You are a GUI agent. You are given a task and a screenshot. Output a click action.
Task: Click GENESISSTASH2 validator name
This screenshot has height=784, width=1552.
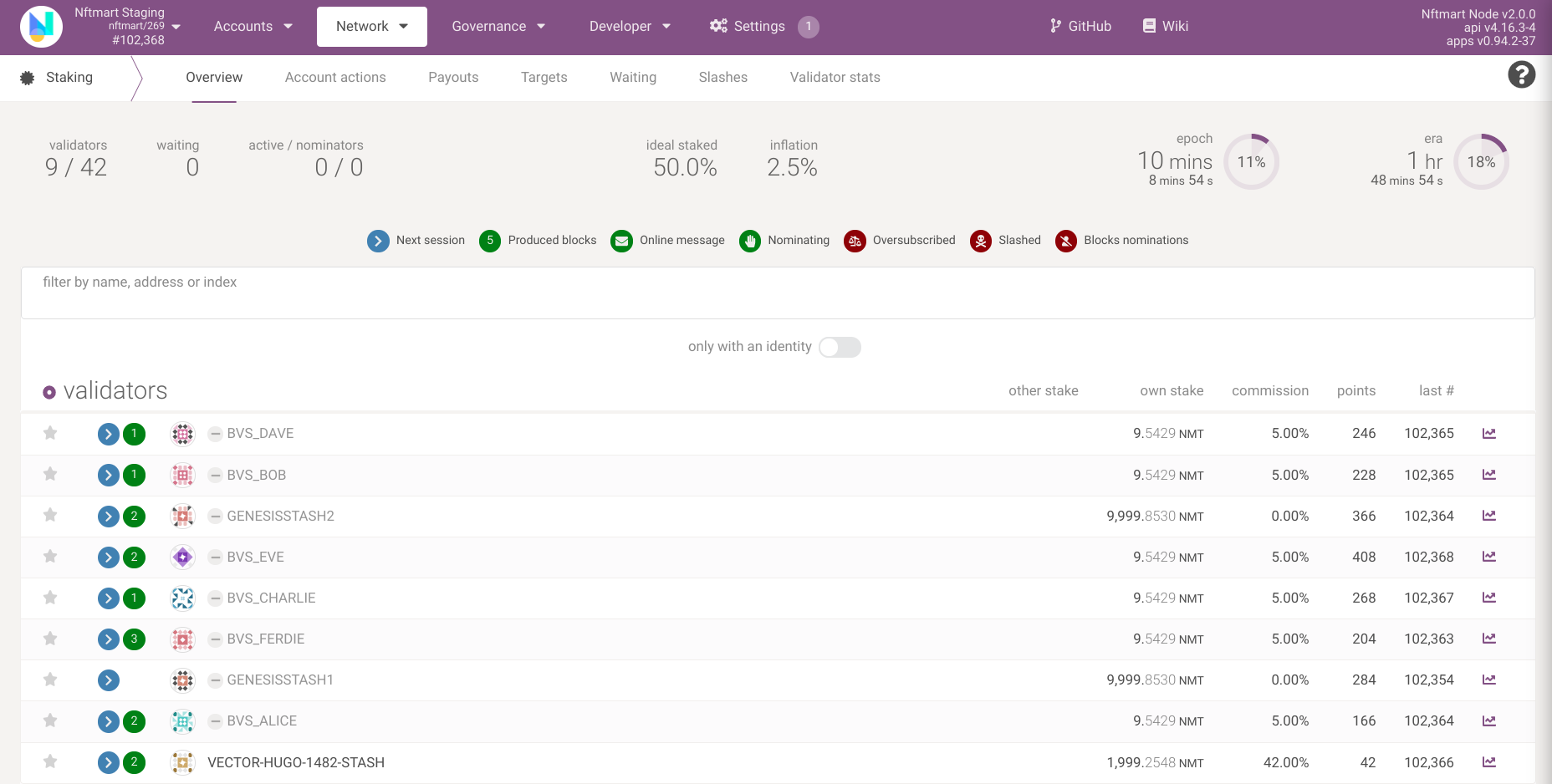(x=280, y=517)
